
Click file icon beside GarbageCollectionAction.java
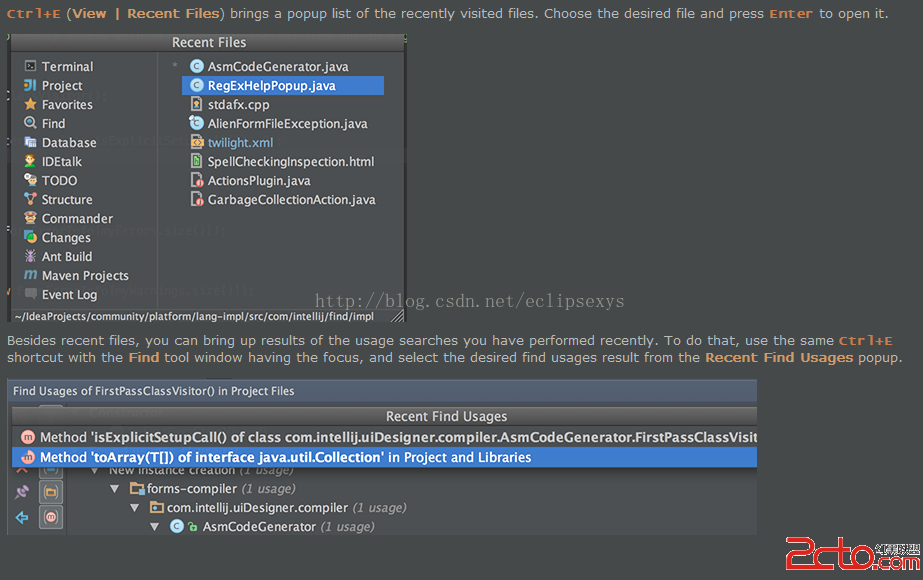point(197,199)
